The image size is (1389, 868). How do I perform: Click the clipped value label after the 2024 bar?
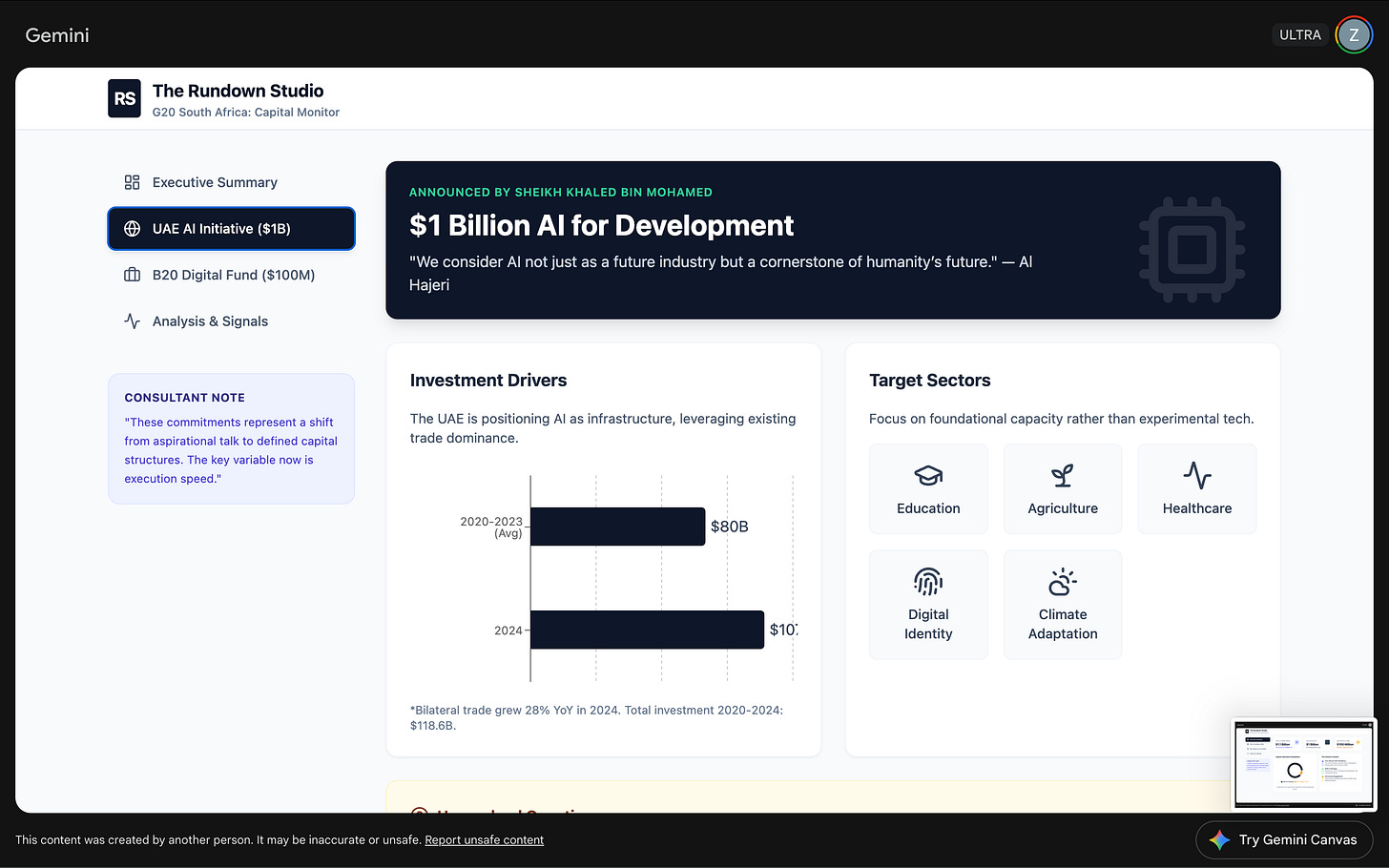click(783, 630)
